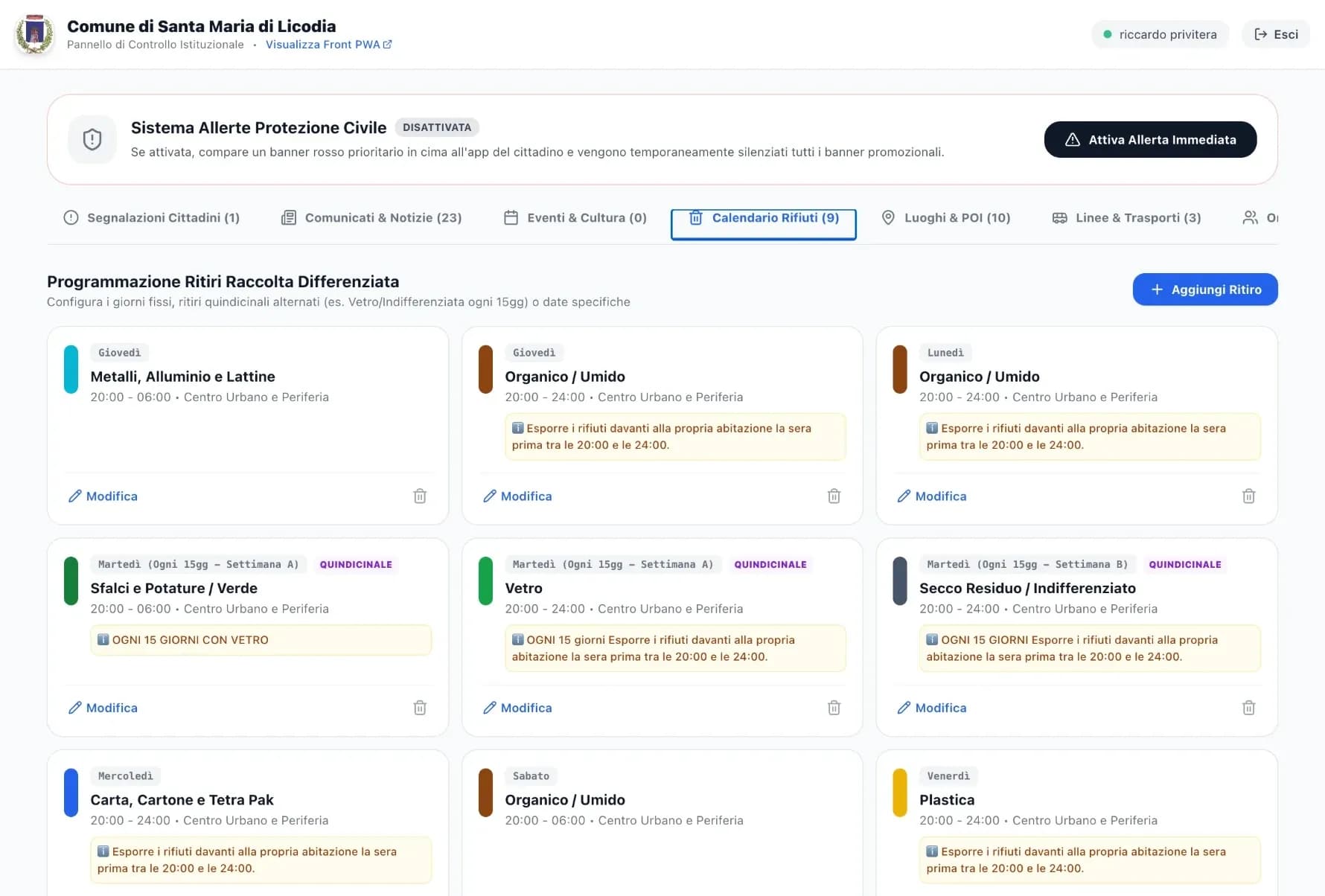Edit the Secco Residuo / Indifferenziato pickup
This screenshot has height=896, width=1325.
coord(932,708)
